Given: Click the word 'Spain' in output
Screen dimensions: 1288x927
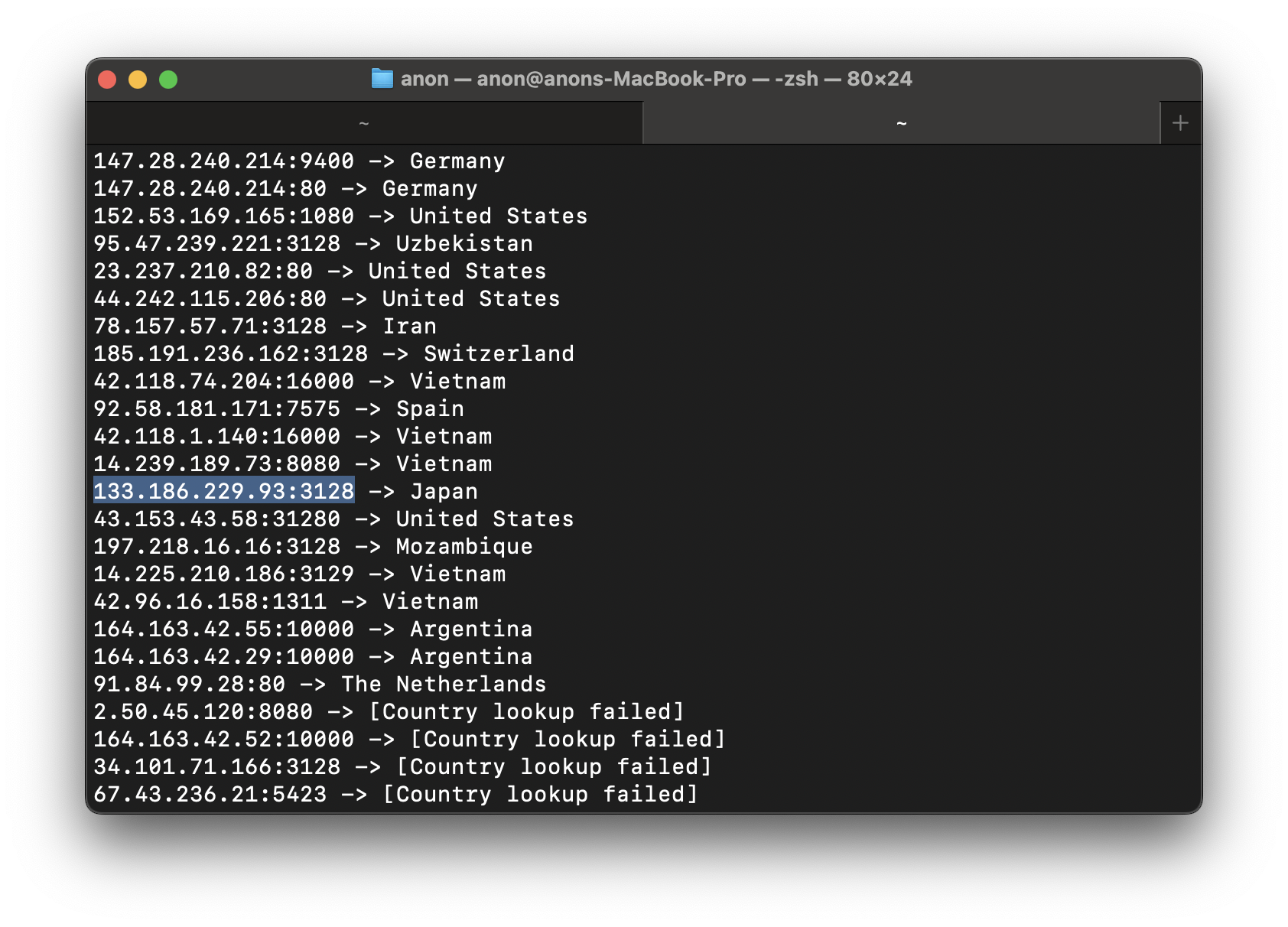Looking at the screenshot, I should click(x=430, y=408).
